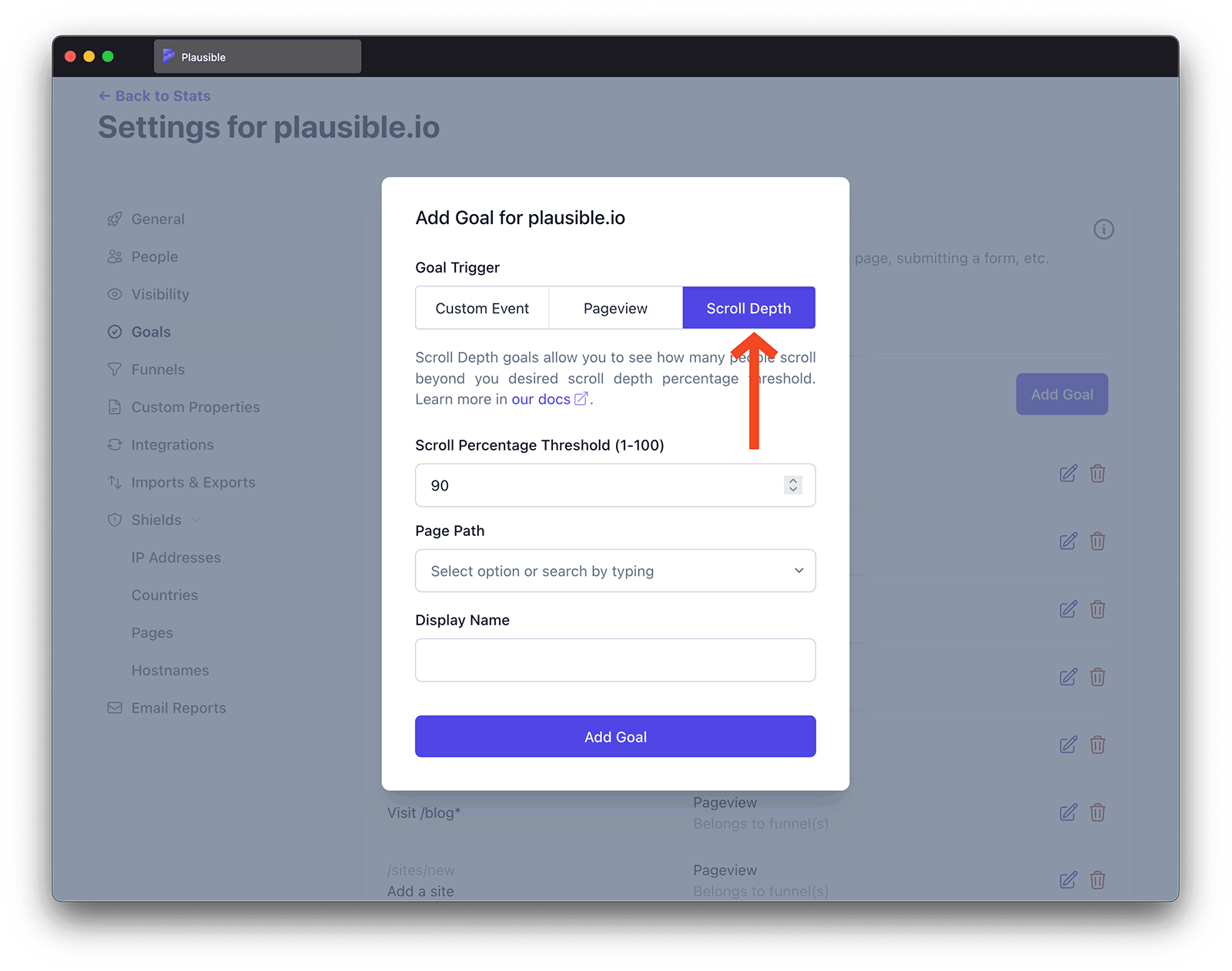This screenshot has height=971, width=1232.
Task: Click the scroll threshold stepper arrows
Action: pos(792,485)
